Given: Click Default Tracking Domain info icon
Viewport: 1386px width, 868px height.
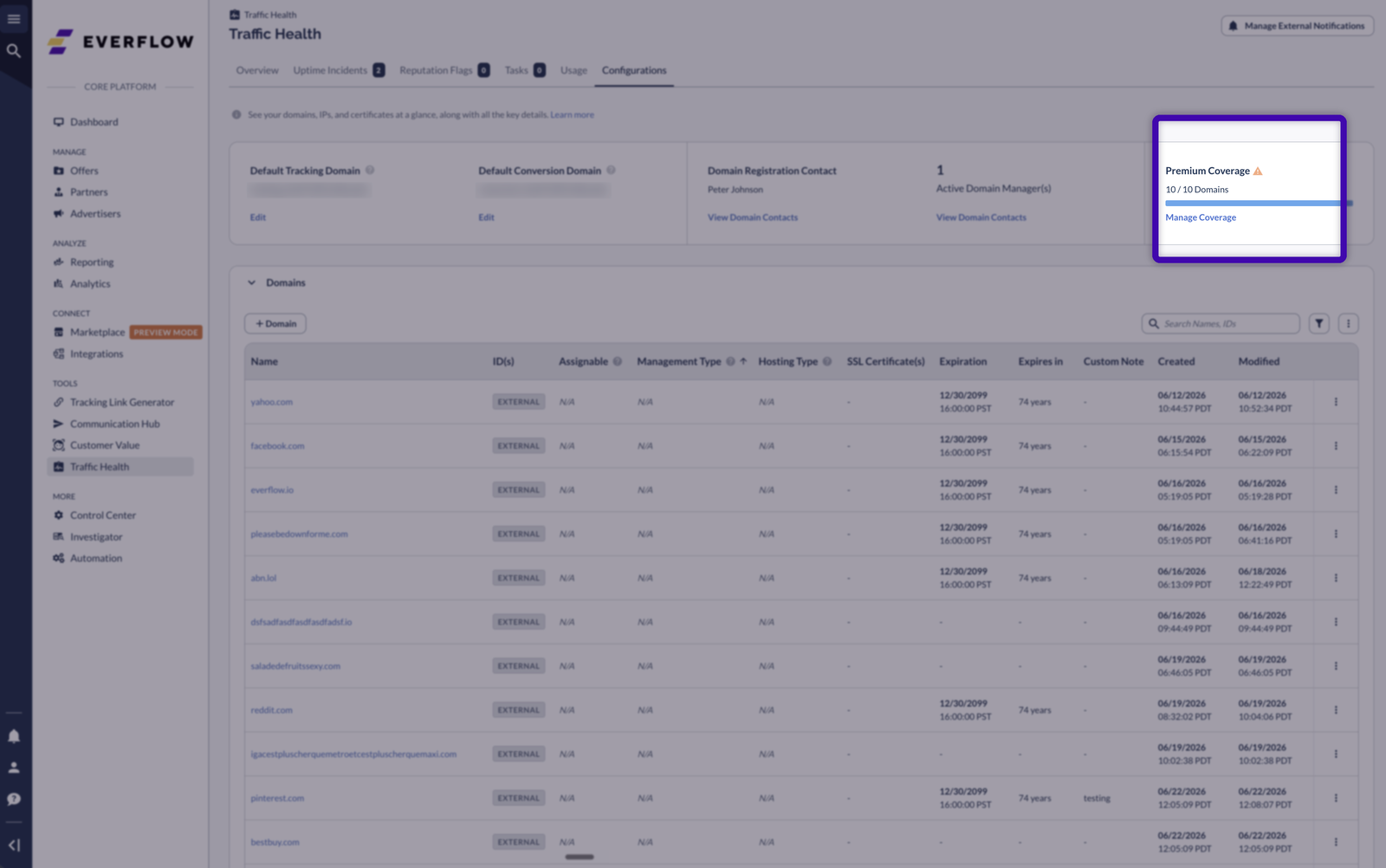Looking at the screenshot, I should (x=370, y=171).
